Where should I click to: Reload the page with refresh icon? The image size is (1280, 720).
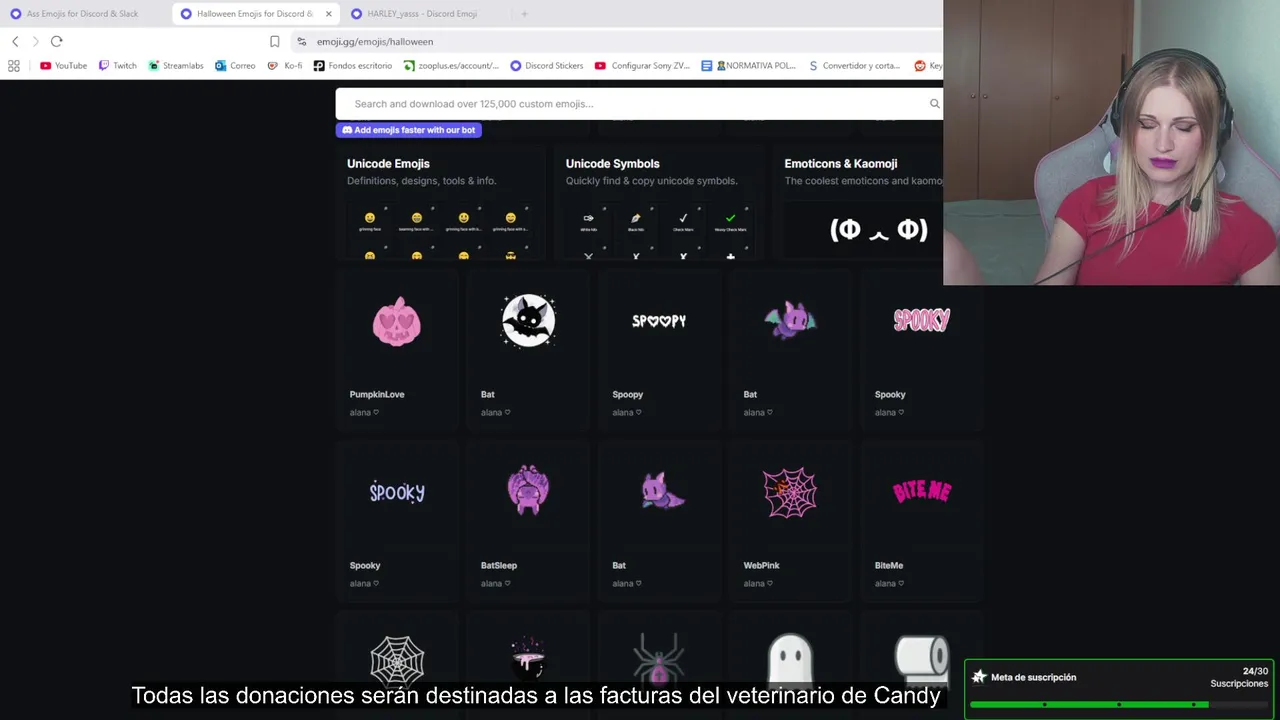pos(56,41)
